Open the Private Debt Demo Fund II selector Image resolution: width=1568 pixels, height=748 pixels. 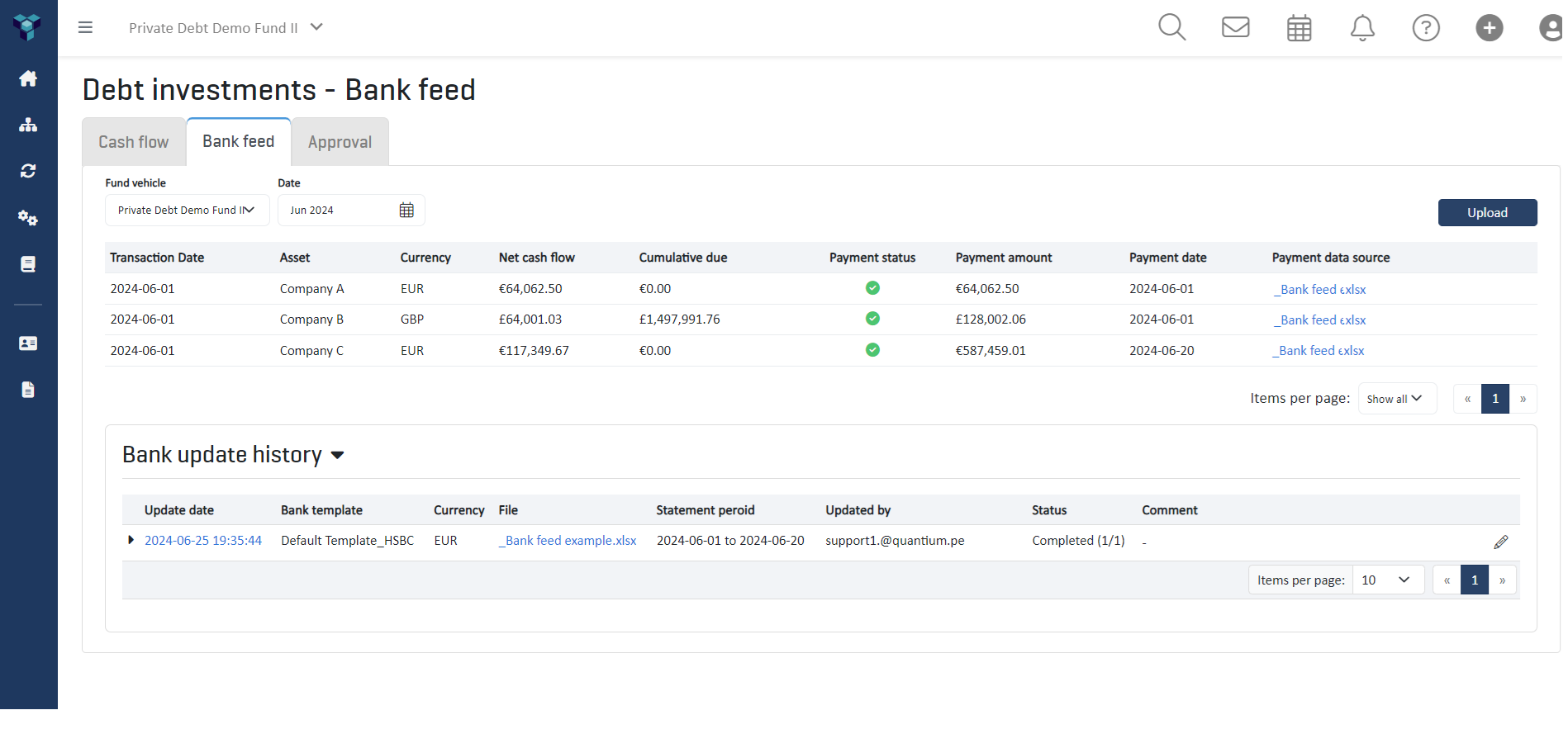(226, 27)
